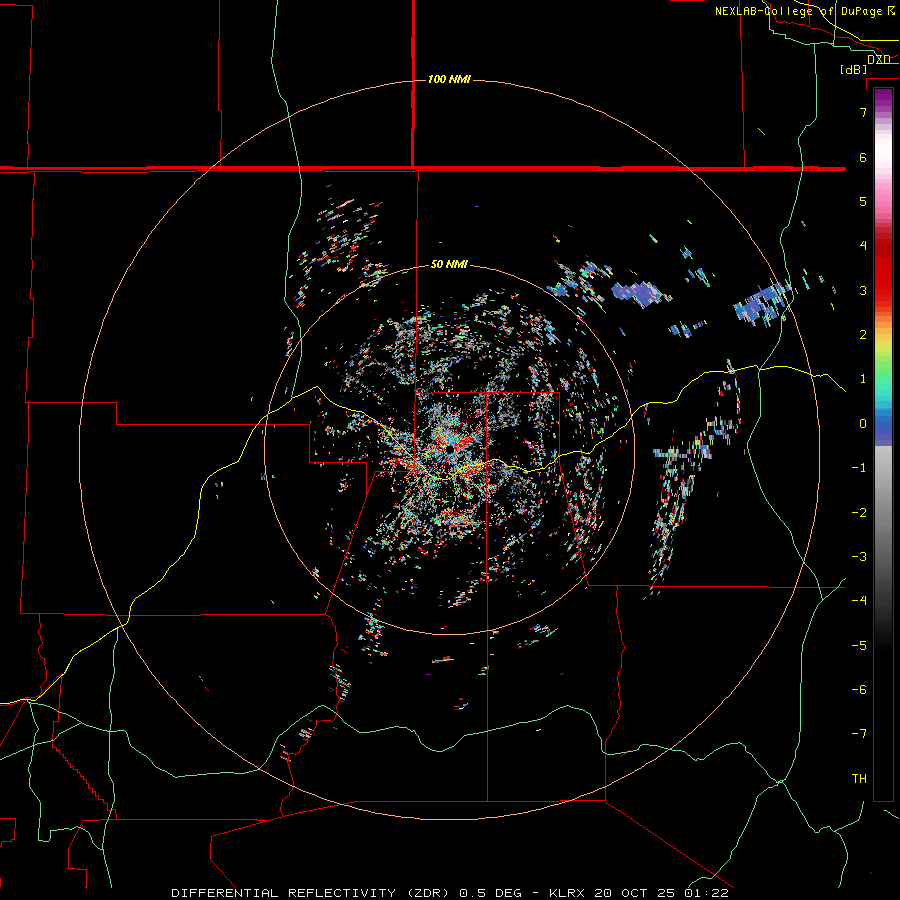The image size is (900, 900).
Task: Click the "-7" value on the color scale
Action: point(859,734)
